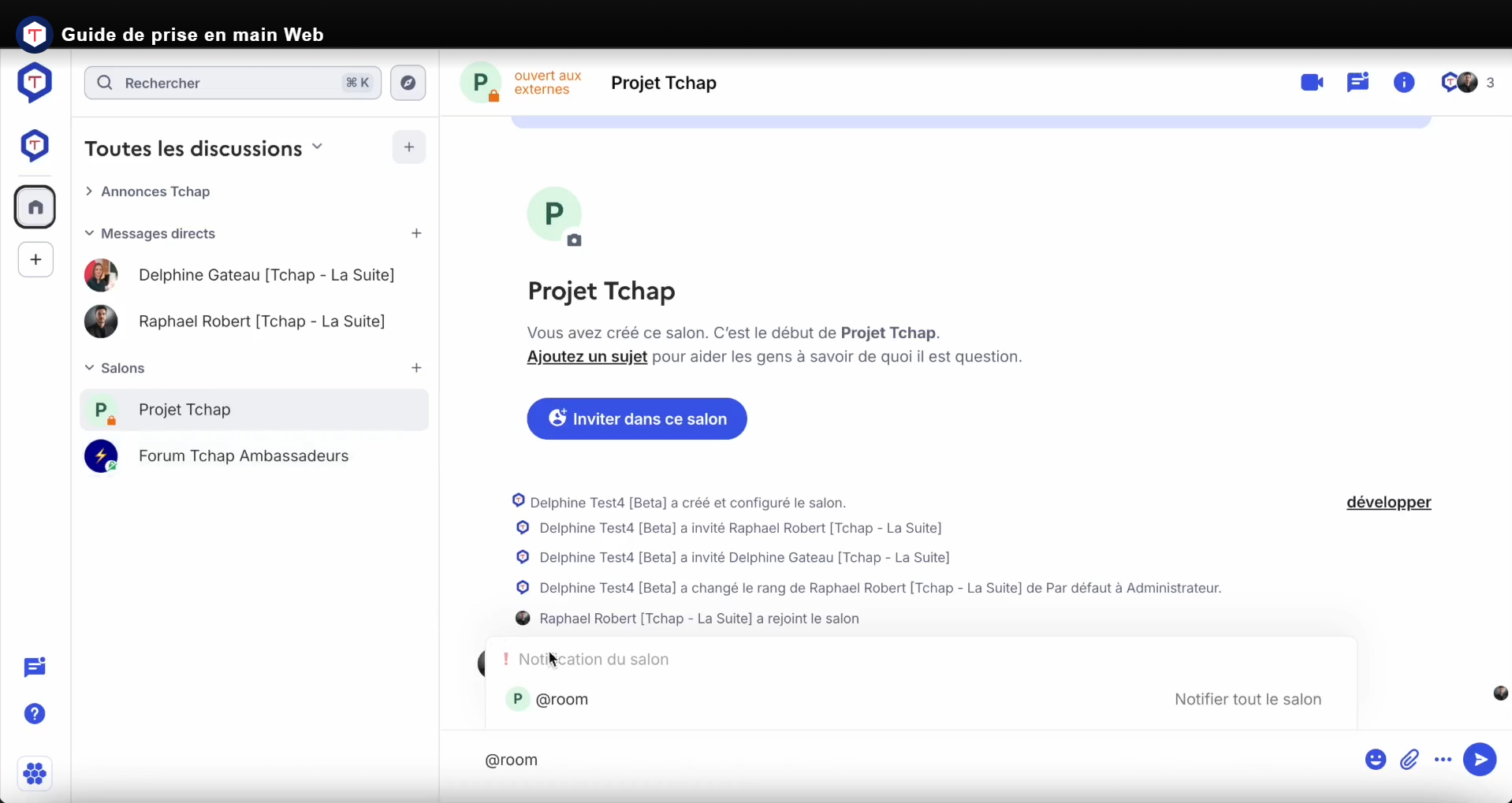The width and height of the screenshot is (1512, 803).
Task: Show room members via avatar stack
Action: click(x=1468, y=83)
